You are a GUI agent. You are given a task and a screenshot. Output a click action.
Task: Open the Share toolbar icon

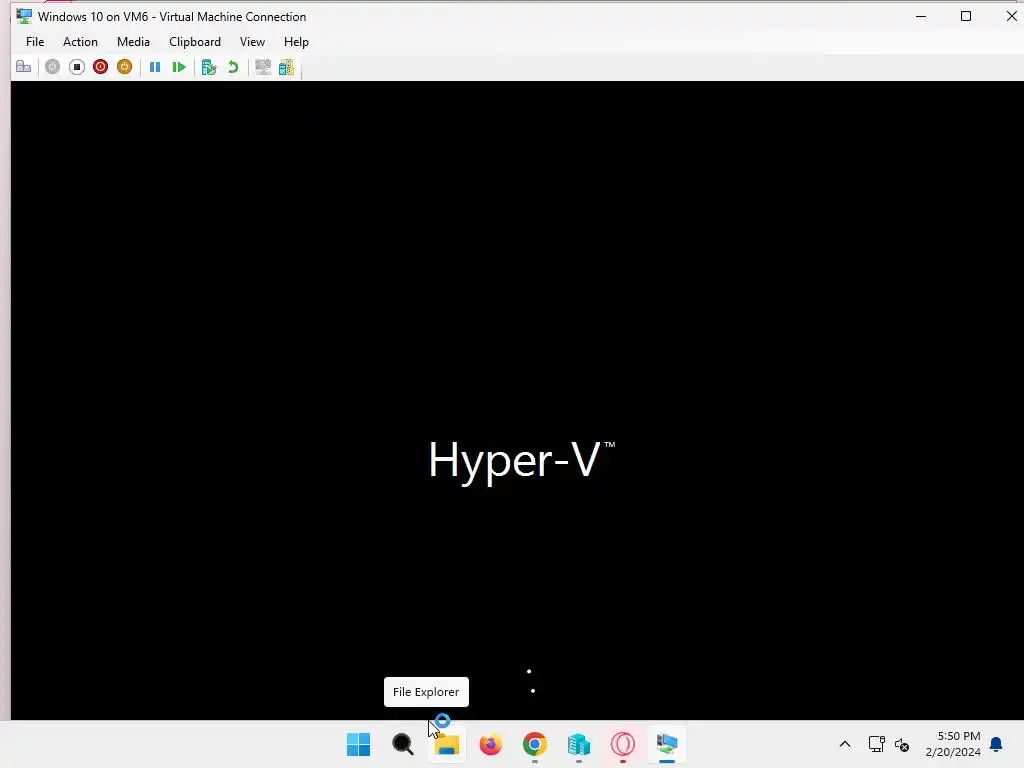pos(287,67)
